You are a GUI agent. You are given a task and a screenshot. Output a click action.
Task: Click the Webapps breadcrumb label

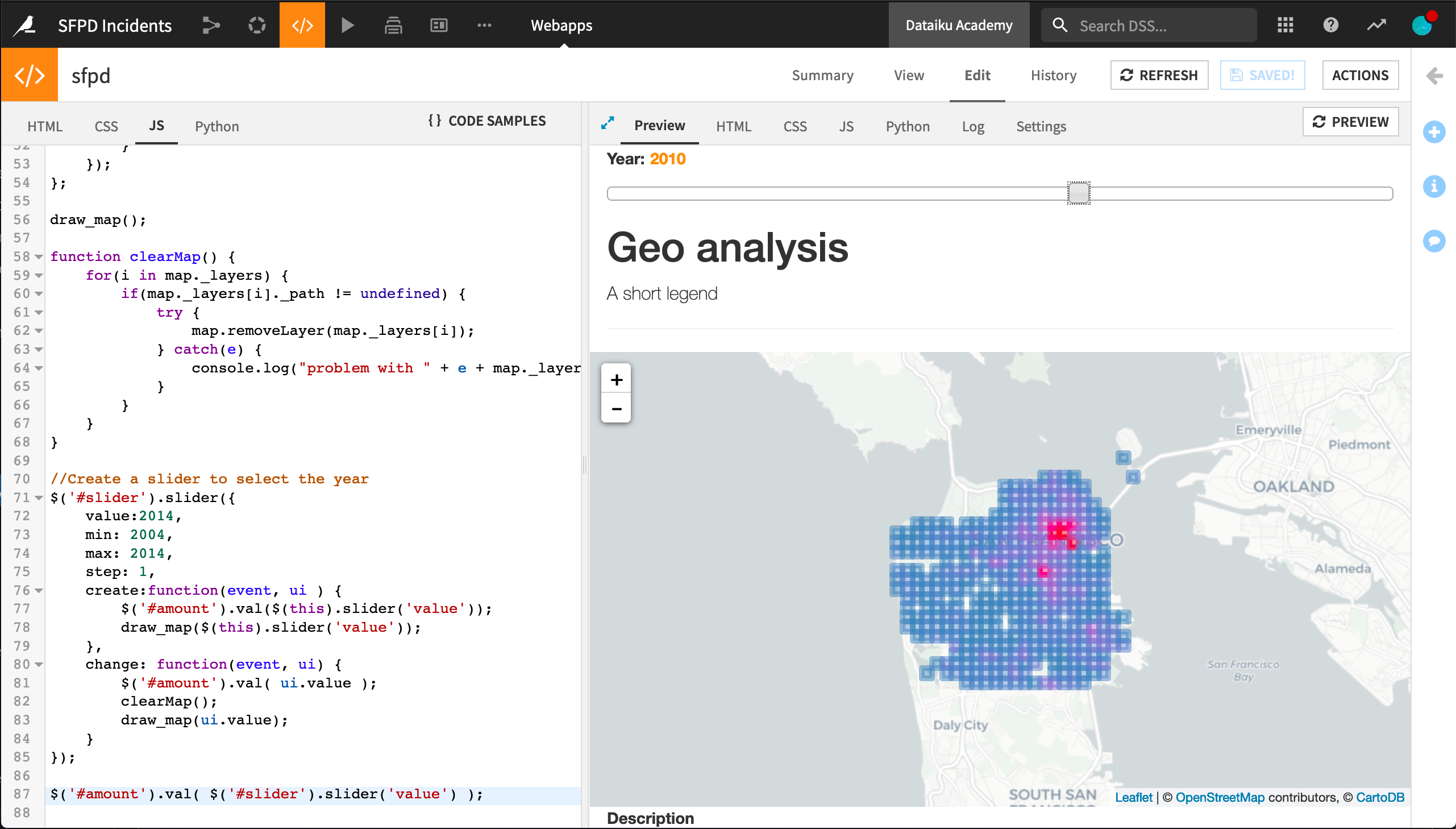pyautogui.click(x=561, y=25)
